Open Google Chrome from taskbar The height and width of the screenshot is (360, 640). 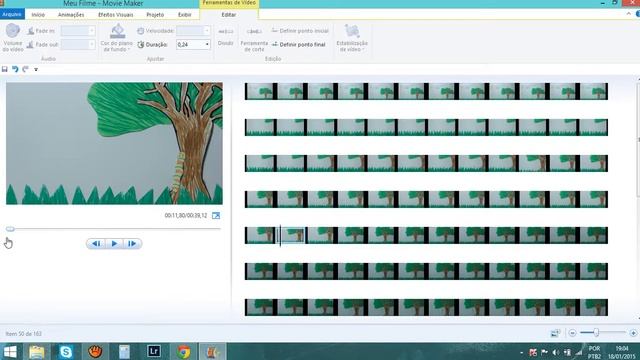tap(184, 351)
